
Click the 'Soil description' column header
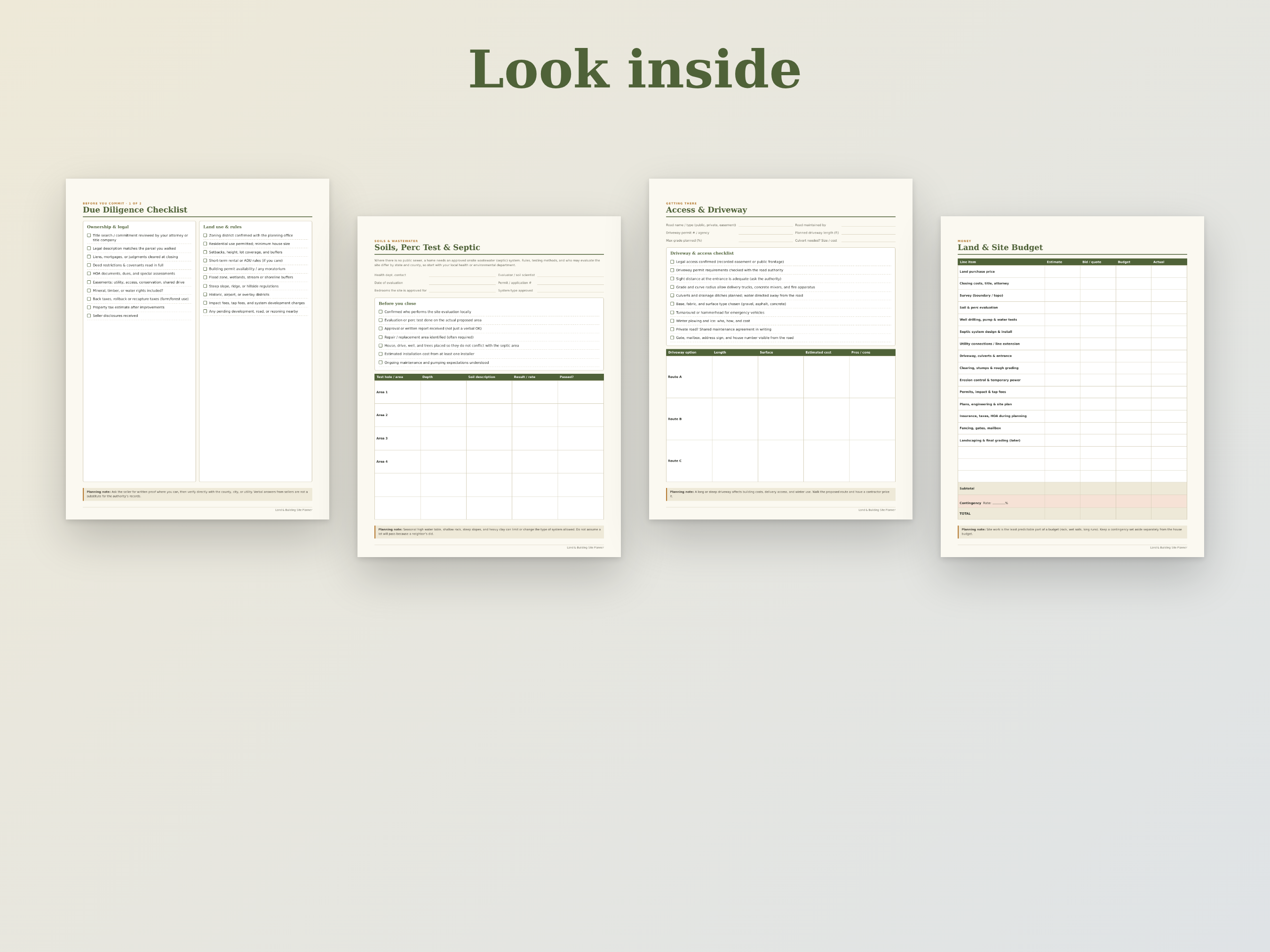(482, 377)
